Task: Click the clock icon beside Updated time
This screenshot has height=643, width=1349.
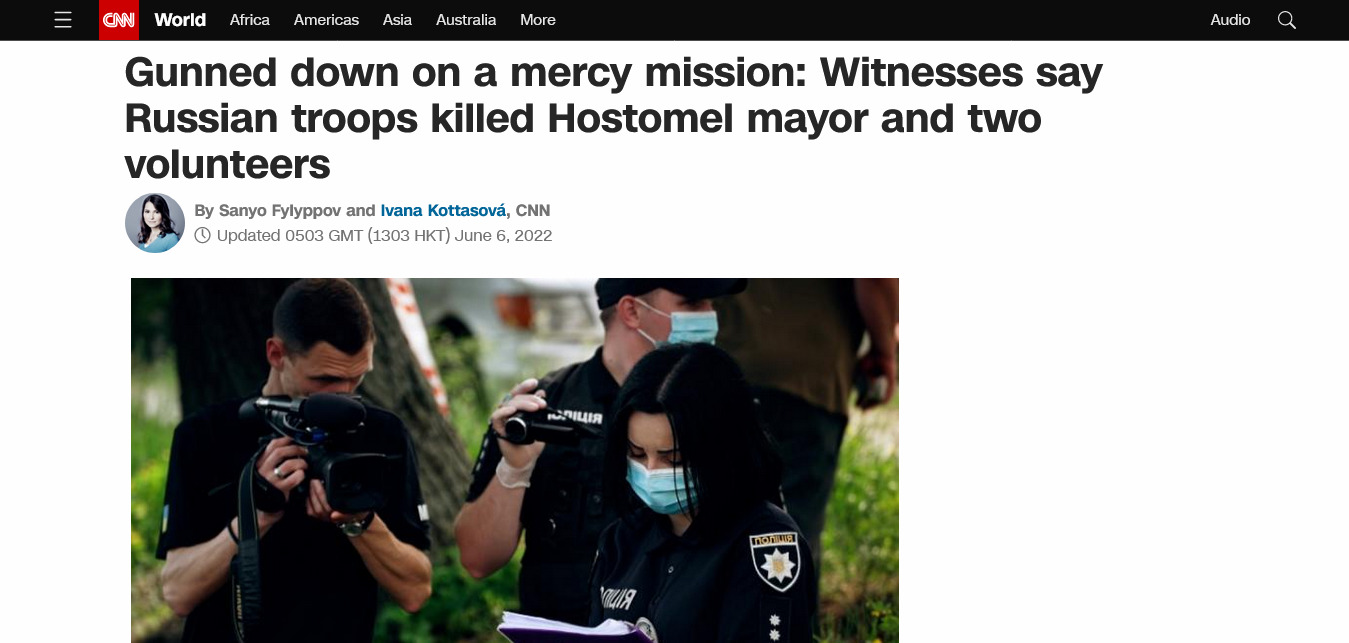Action: click(203, 236)
